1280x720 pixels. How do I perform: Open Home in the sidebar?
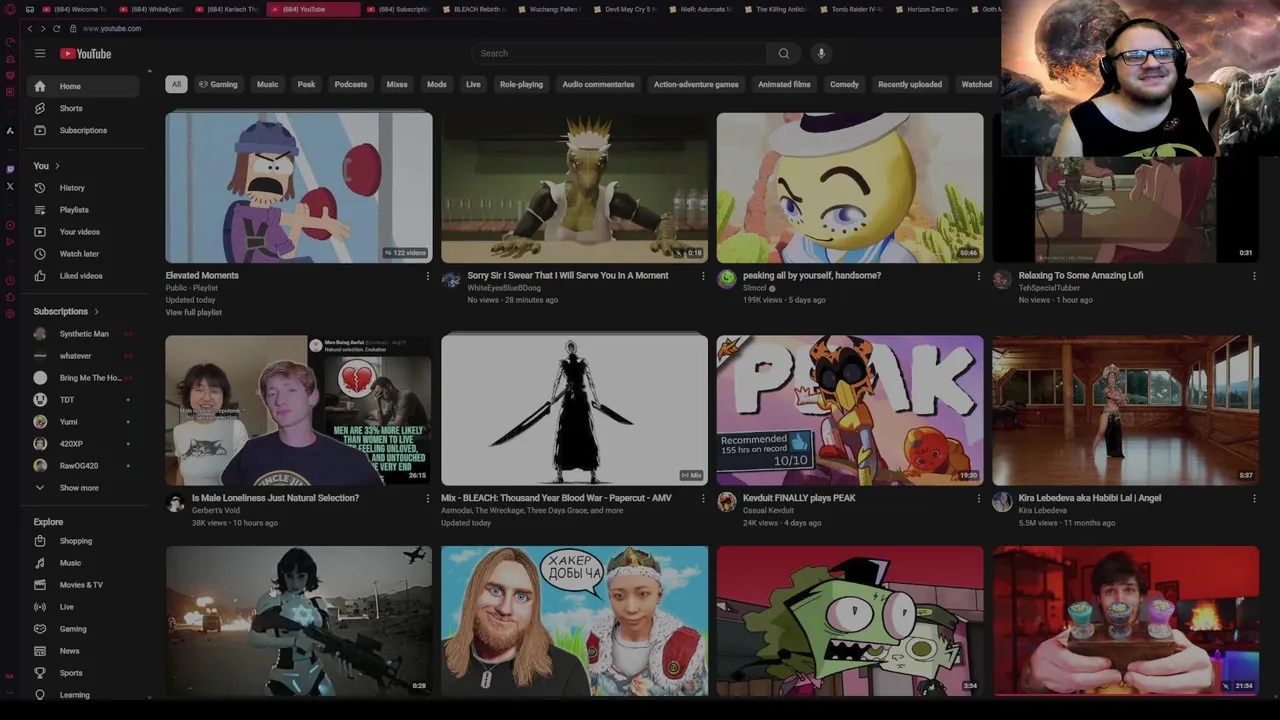[x=83, y=86]
